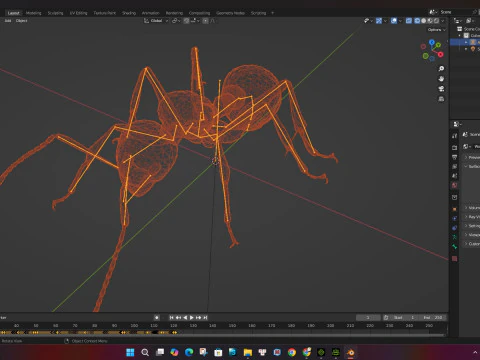The width and height of the screenshot is (480, 360).
Task: Toggle viewport overlays button
Action: [x=394, y=21]
